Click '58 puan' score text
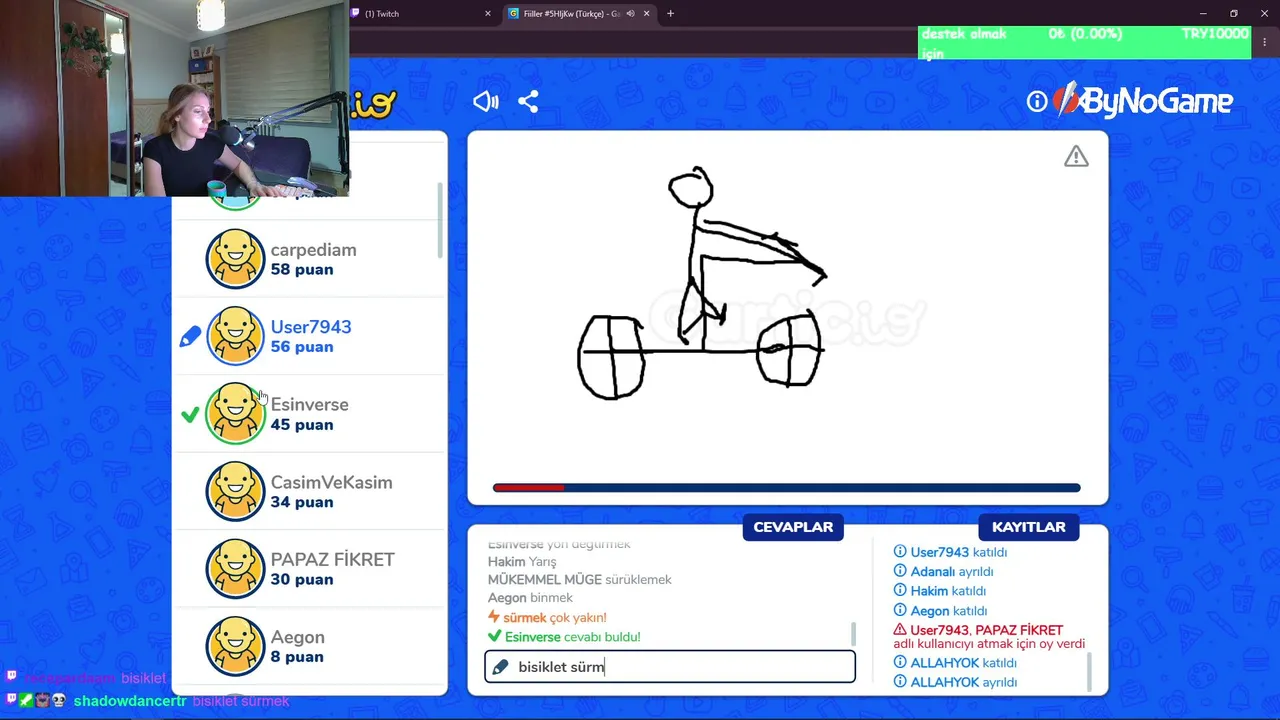Image resolution: width=1280 pixels, height=720 pixels. pos(302,270)
